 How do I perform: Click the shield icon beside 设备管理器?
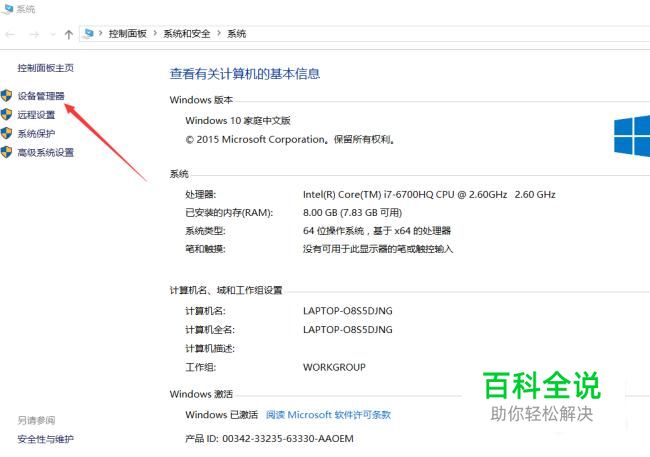pyautogui.click(x=6, y=96)
